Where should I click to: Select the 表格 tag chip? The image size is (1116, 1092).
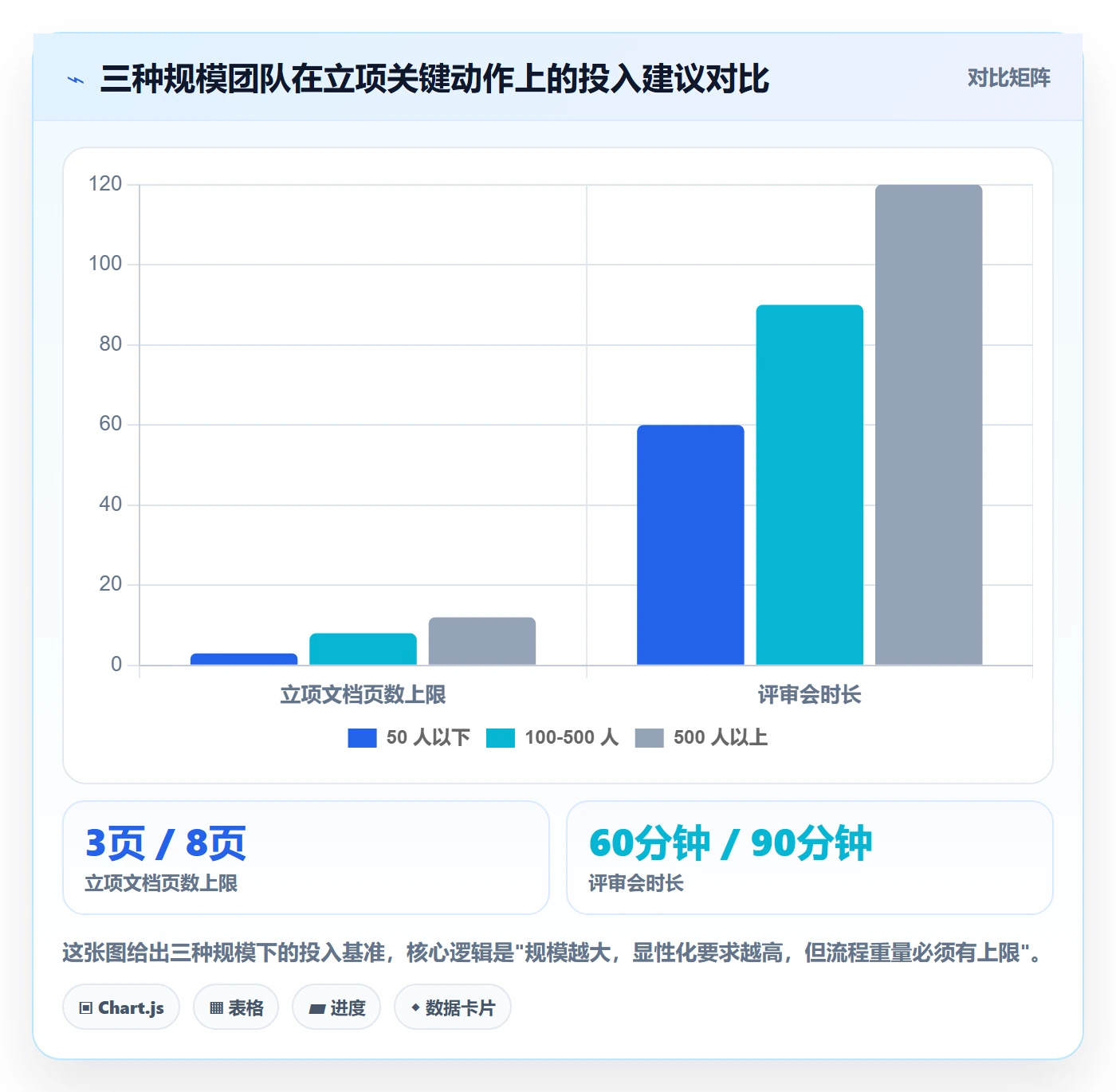tap(236, 1008)
